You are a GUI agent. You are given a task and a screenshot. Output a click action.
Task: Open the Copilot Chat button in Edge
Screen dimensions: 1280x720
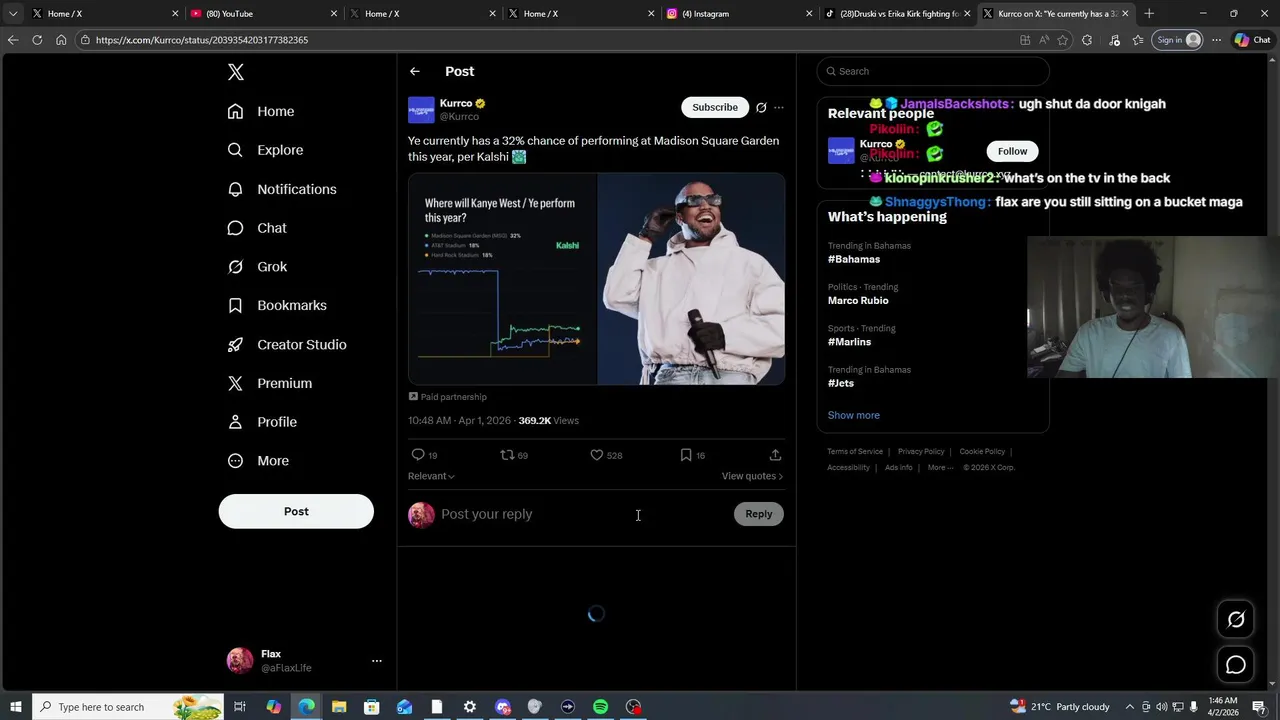click(1252, 40)
